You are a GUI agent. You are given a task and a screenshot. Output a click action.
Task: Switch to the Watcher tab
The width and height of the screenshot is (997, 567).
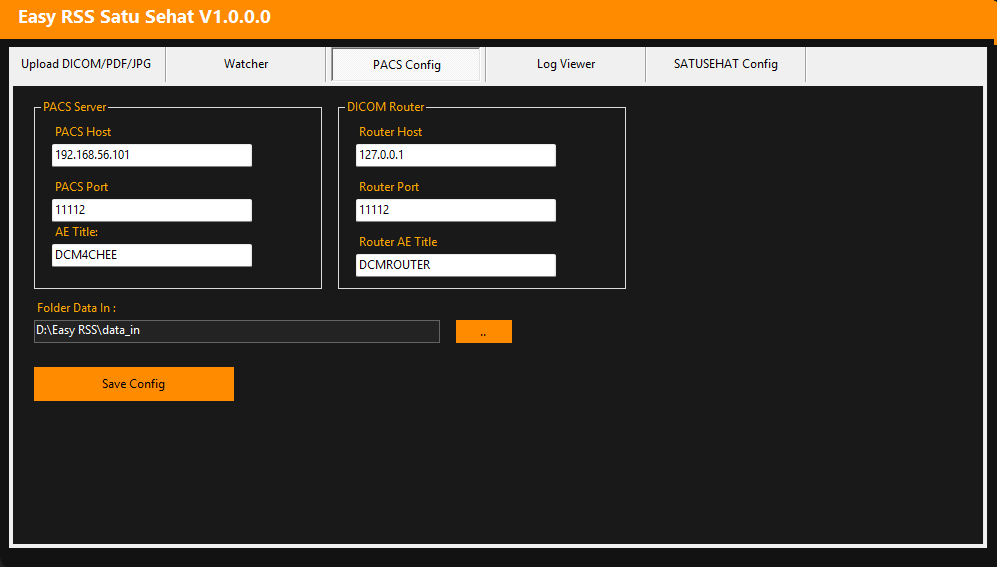(x=246, y=64)
